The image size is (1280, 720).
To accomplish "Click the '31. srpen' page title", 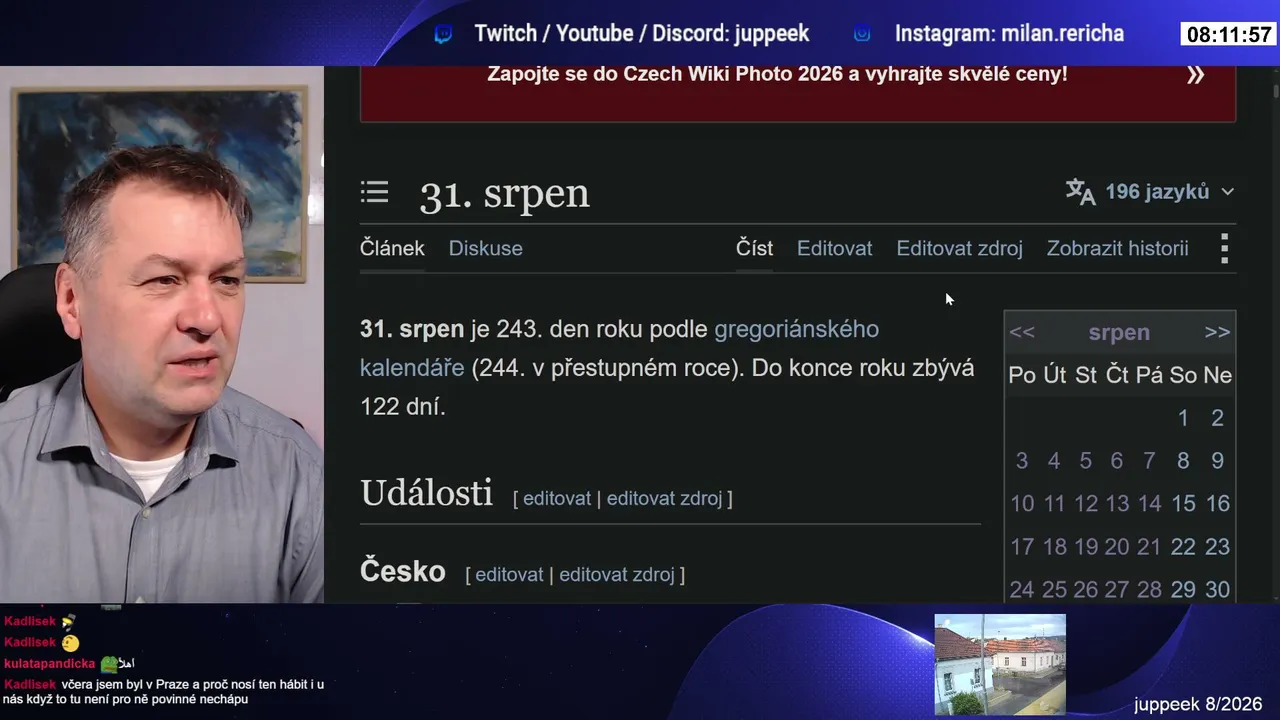I will tap(505, 194).
